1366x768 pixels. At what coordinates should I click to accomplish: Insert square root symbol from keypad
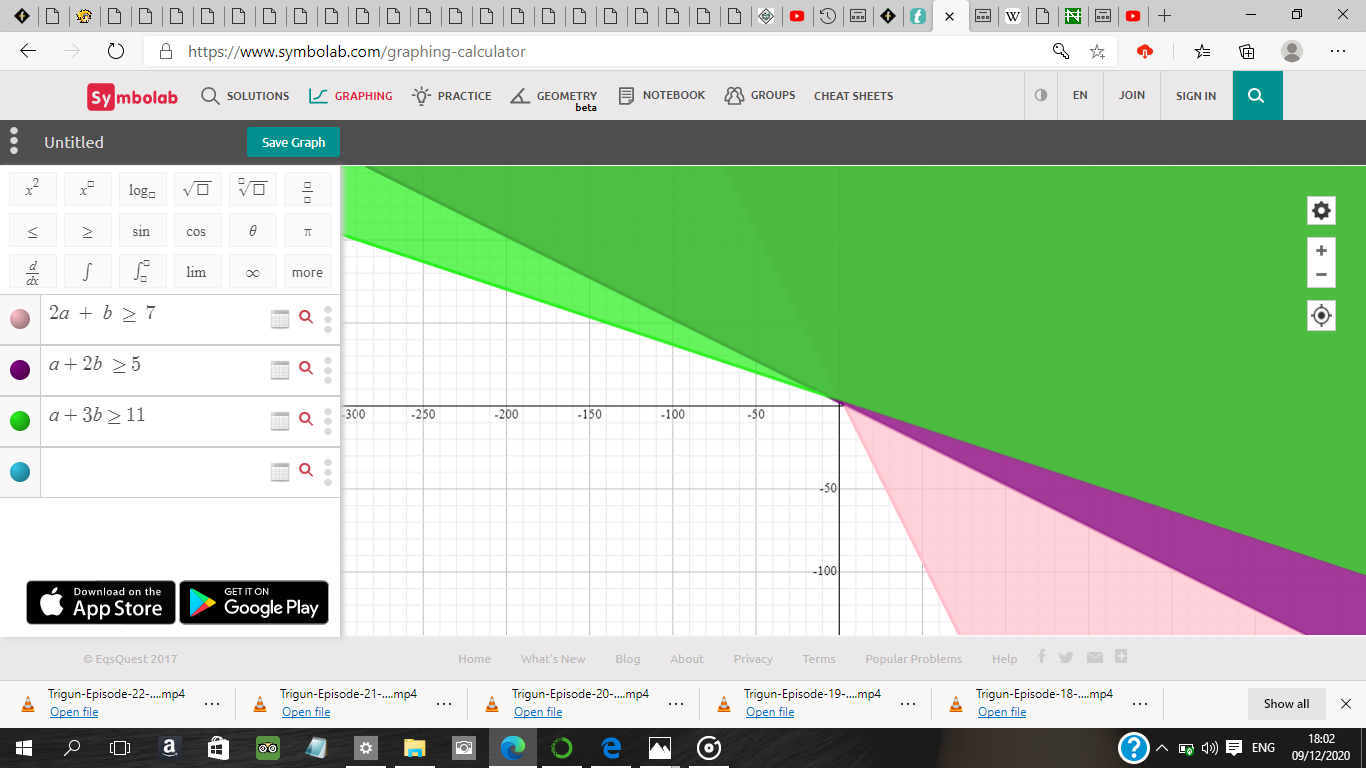pos(196,189)
